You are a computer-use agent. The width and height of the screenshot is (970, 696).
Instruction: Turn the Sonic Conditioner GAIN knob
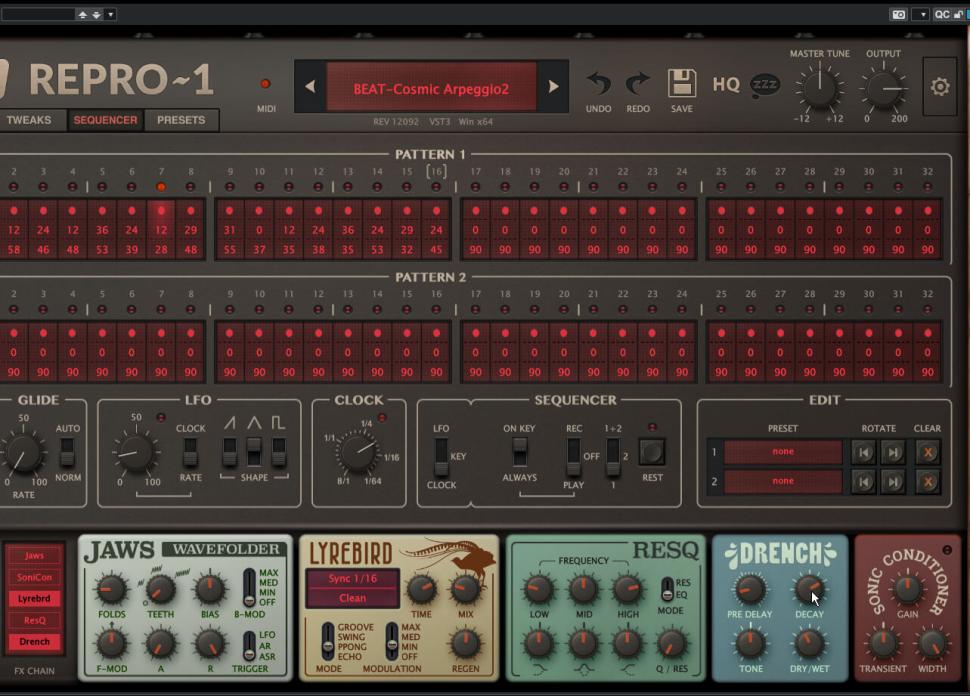coord(908,590)
